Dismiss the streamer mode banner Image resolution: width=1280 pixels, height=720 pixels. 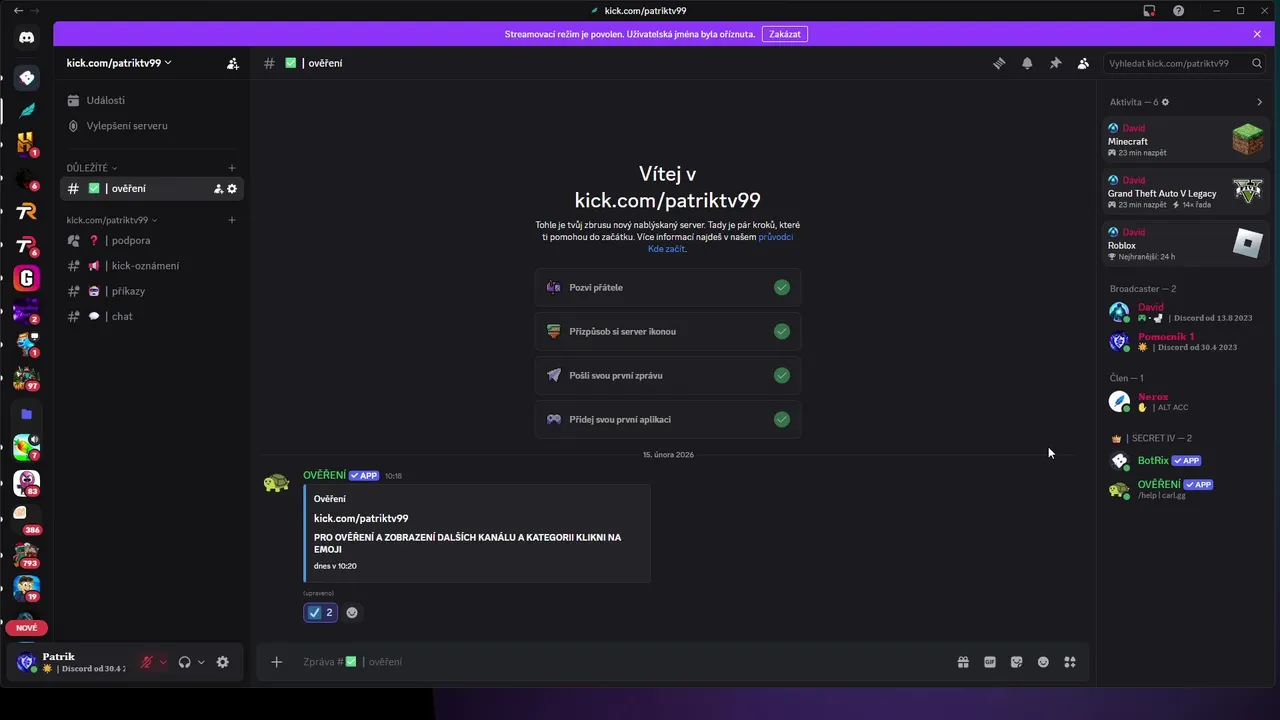pyautogui.click(x=1257, y=34)
